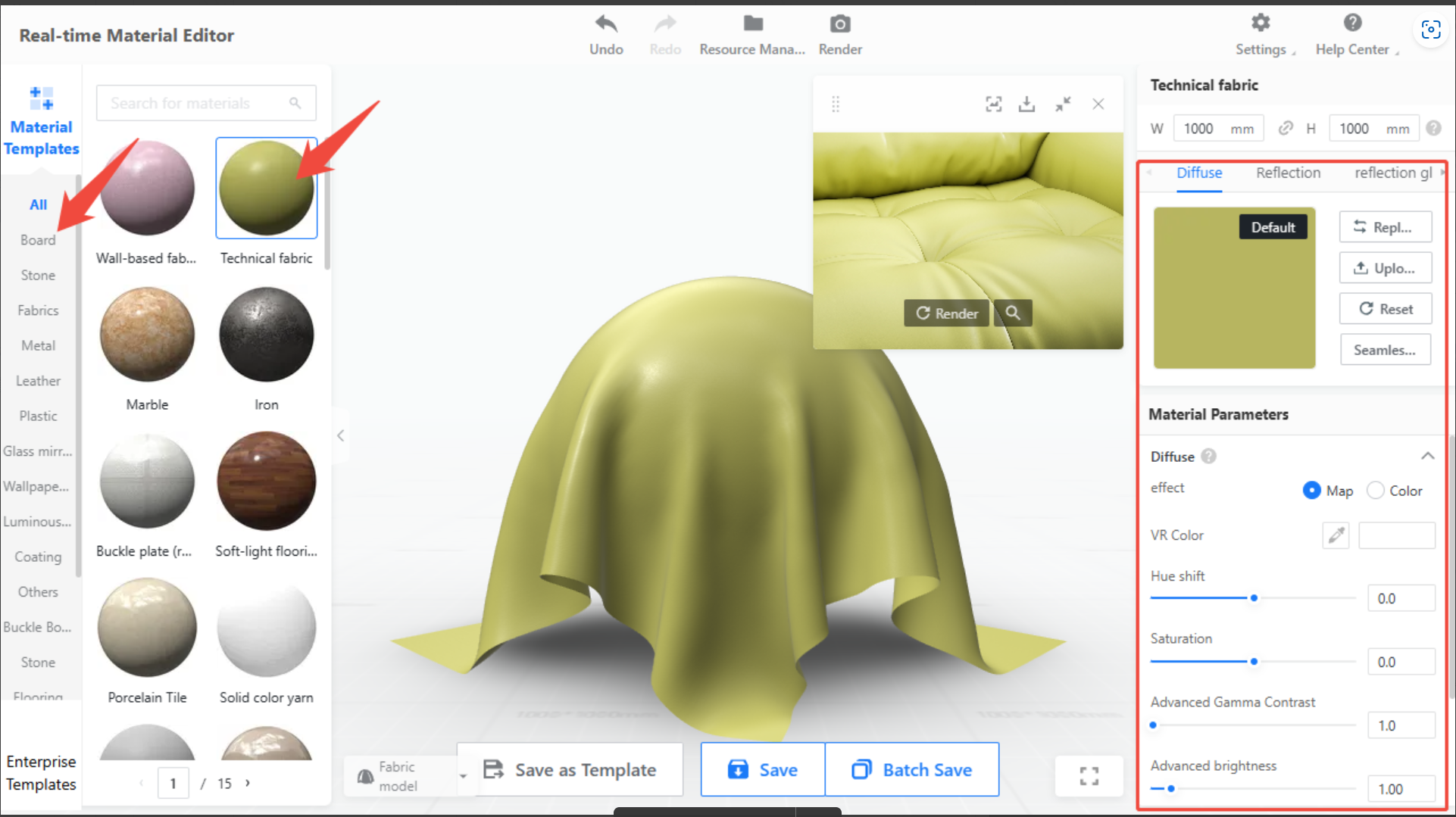1456x817 pixels.
Task: Click the drag handle dots on preview panel
Action: 836,104
